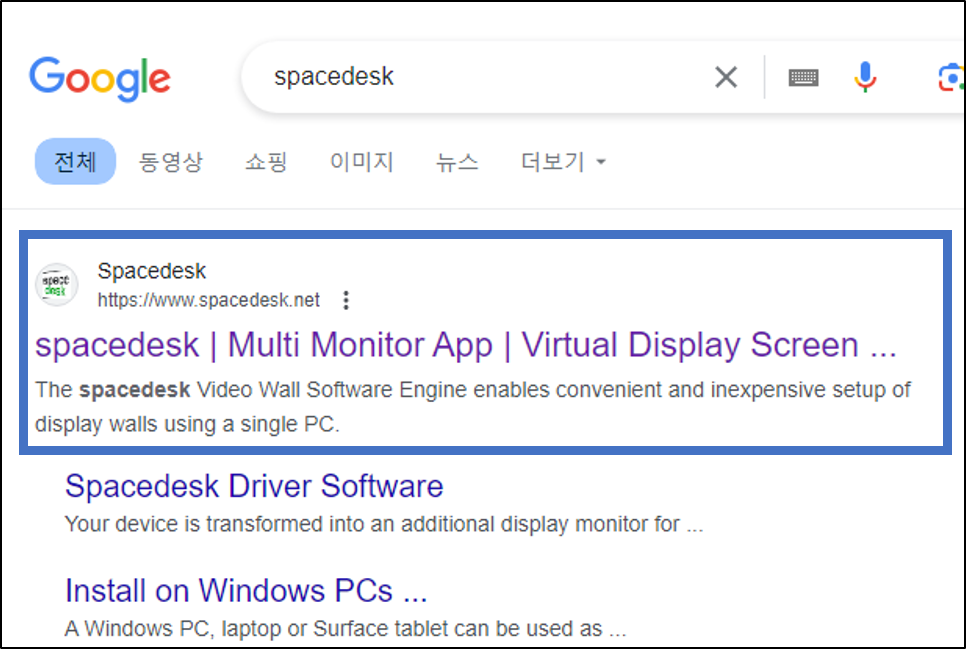Click the Google logo to return home
Screen dimensions: 966x649
click(99, 76)
